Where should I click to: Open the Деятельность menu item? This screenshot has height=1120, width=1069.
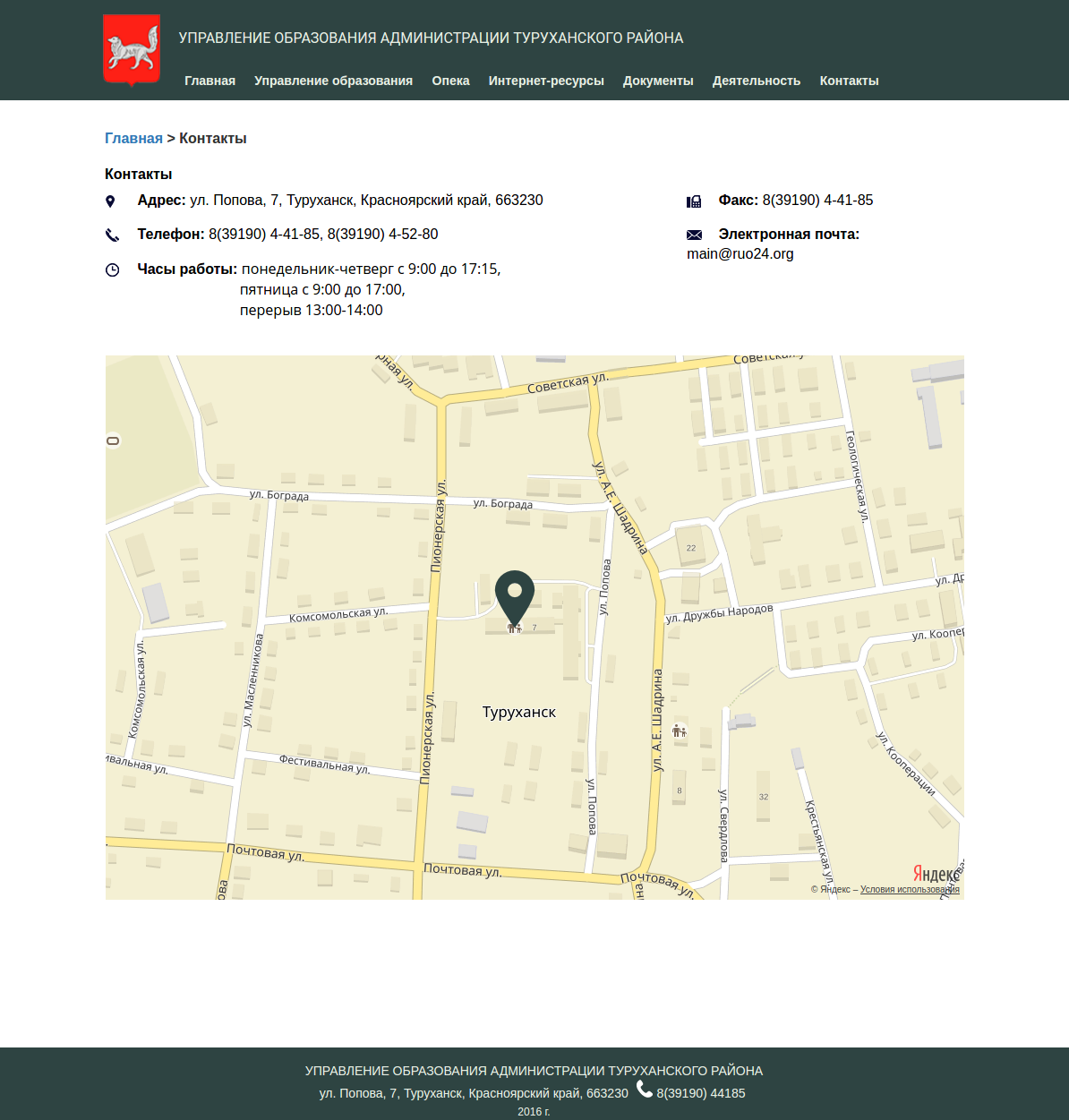click(757, 81)
